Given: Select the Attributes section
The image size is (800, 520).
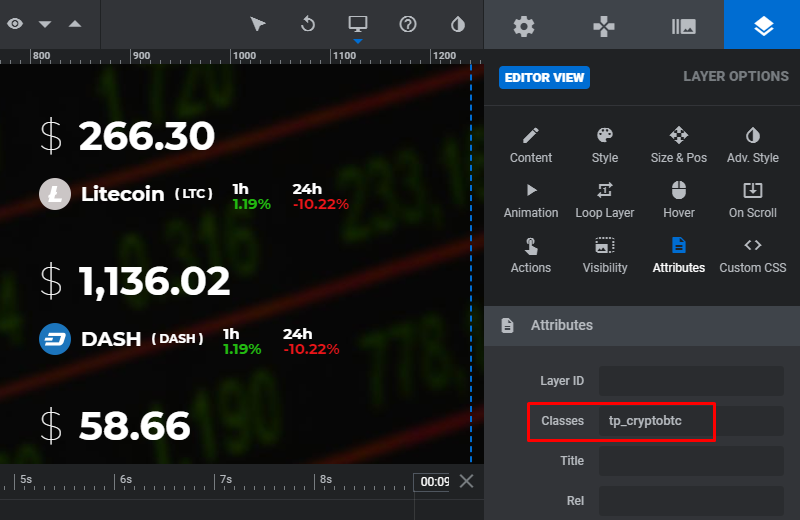Looking at the screenshot, I should tap(679, 256).
